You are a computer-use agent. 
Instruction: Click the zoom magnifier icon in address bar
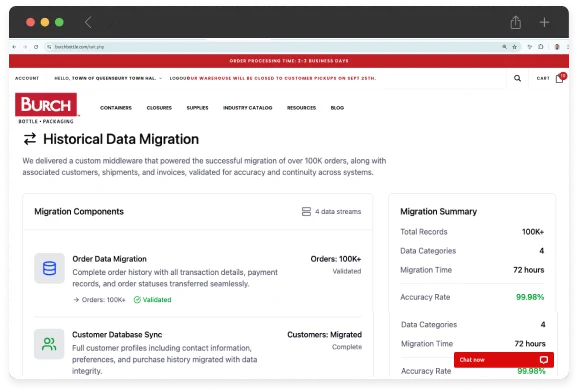(505, 47)
